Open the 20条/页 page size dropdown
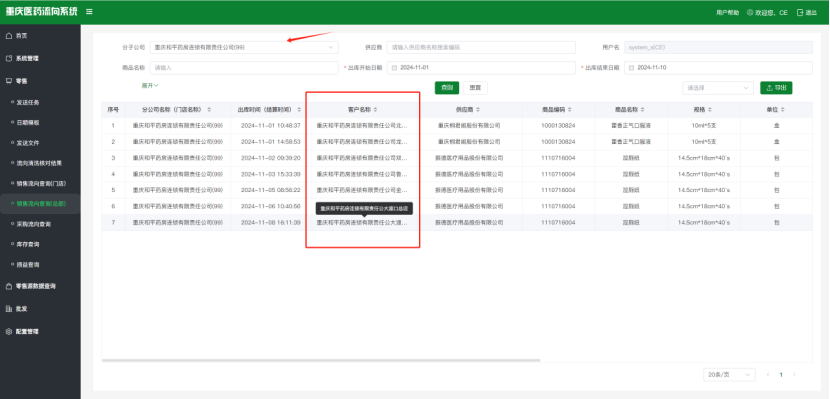Screen dimensions: 830x399 coord(729,375)
